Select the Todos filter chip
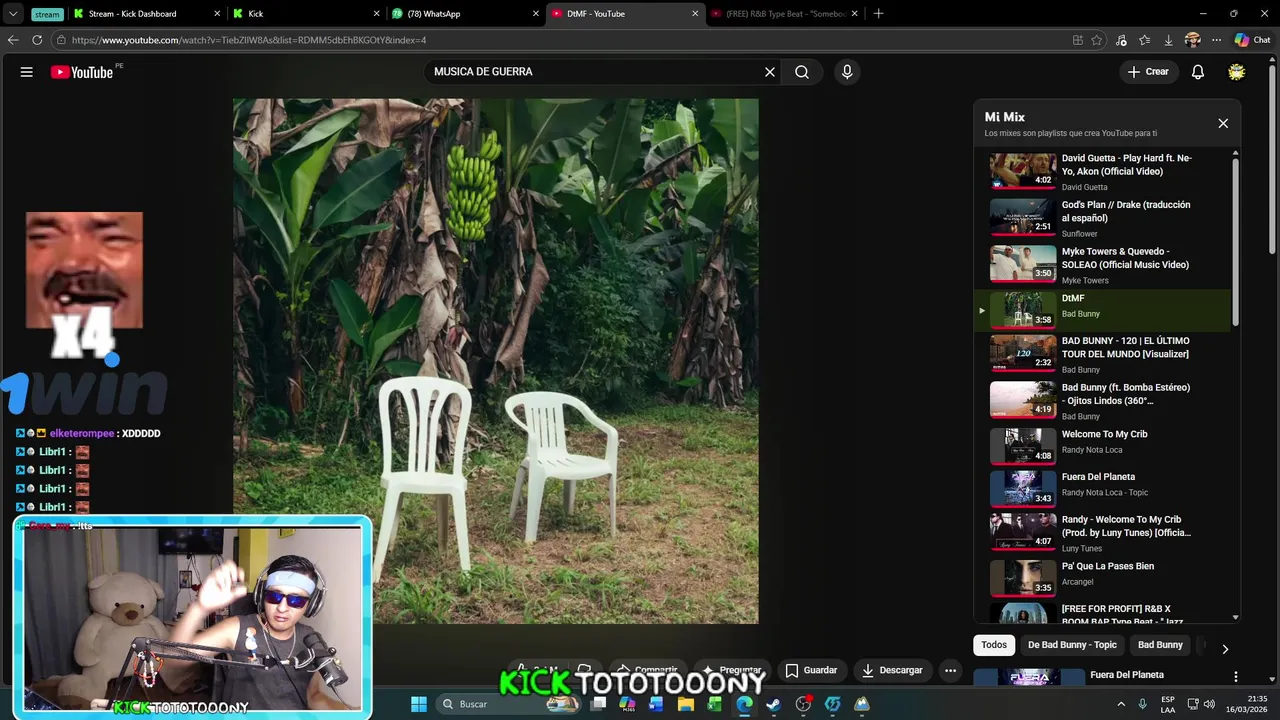This screenshot has height=720, width=1280. 994,645
